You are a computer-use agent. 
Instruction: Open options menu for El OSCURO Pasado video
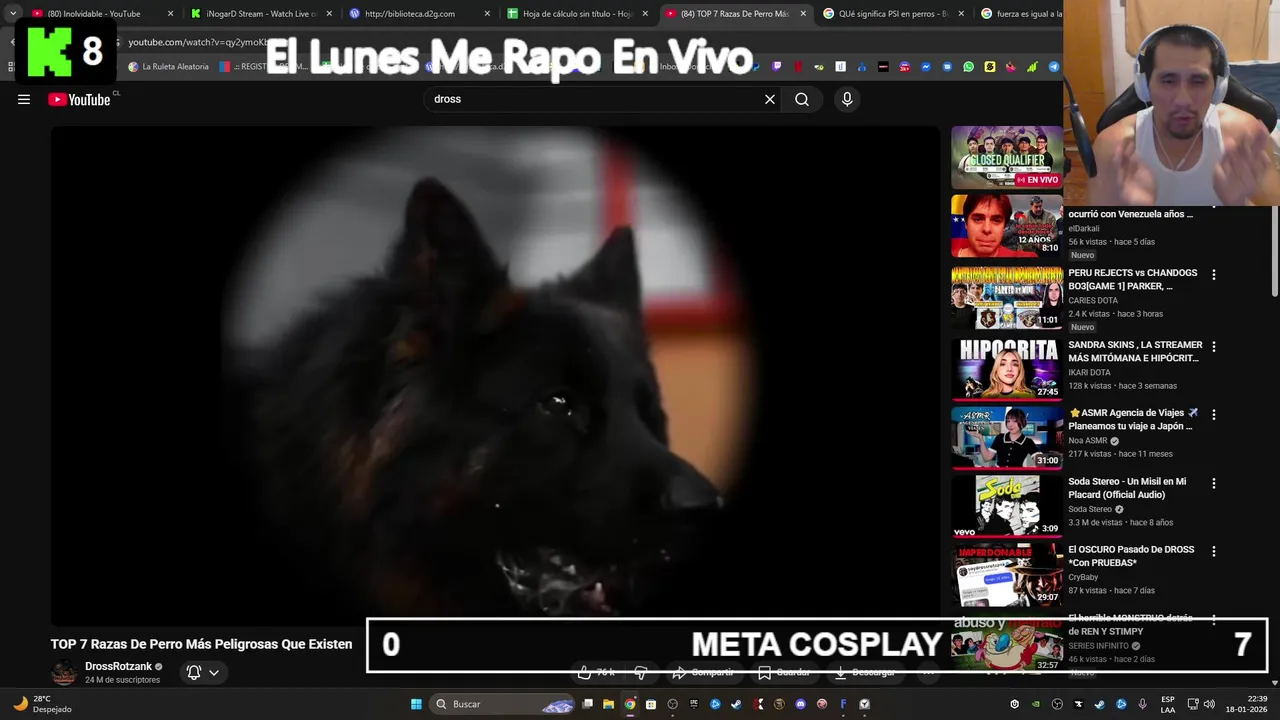(1214, 551)
